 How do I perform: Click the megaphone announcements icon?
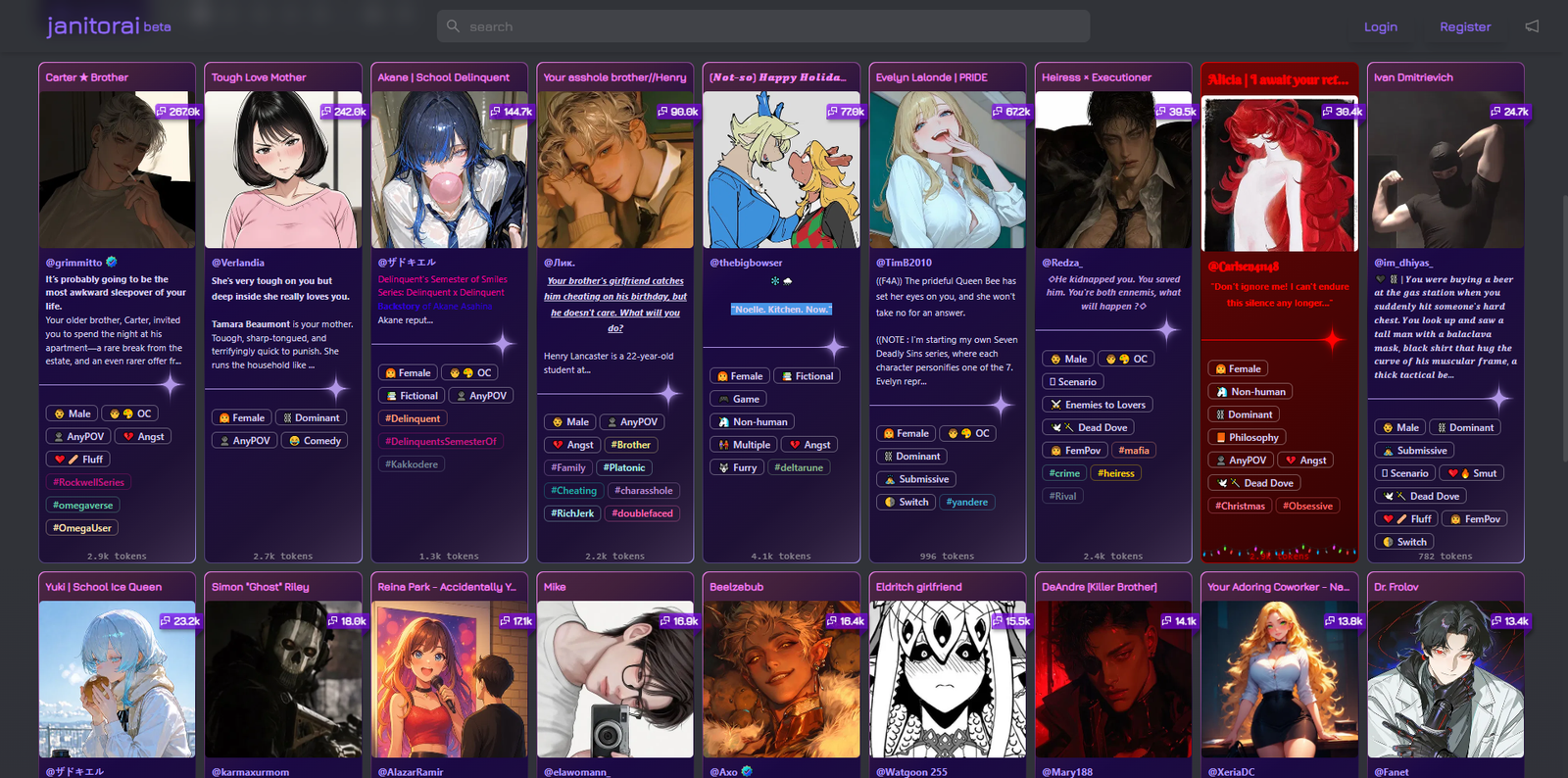(1532, 26)
